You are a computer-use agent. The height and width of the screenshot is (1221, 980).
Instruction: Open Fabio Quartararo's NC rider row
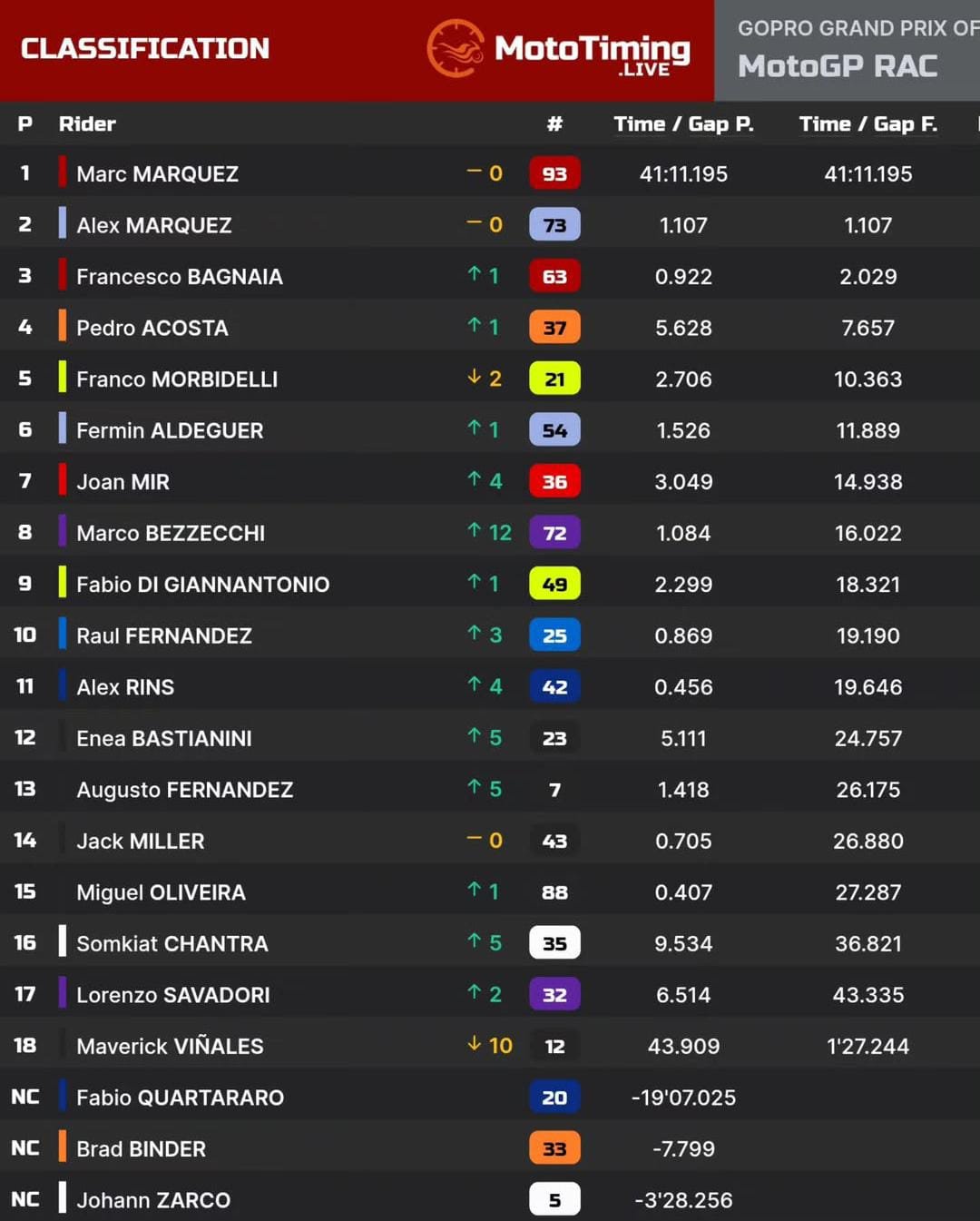490,1097
